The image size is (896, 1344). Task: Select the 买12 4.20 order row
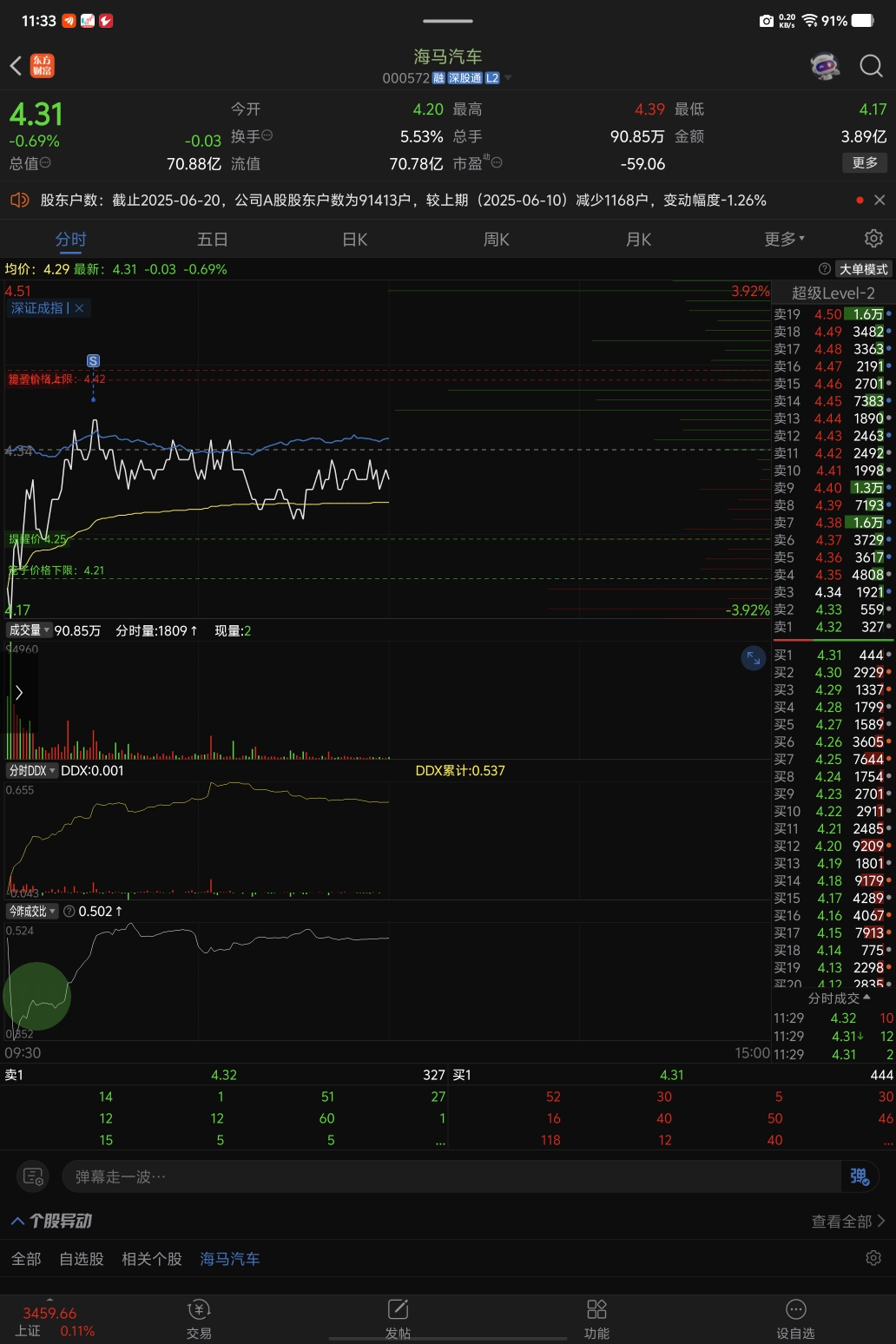pyautogui.click(x=833, y=847)
